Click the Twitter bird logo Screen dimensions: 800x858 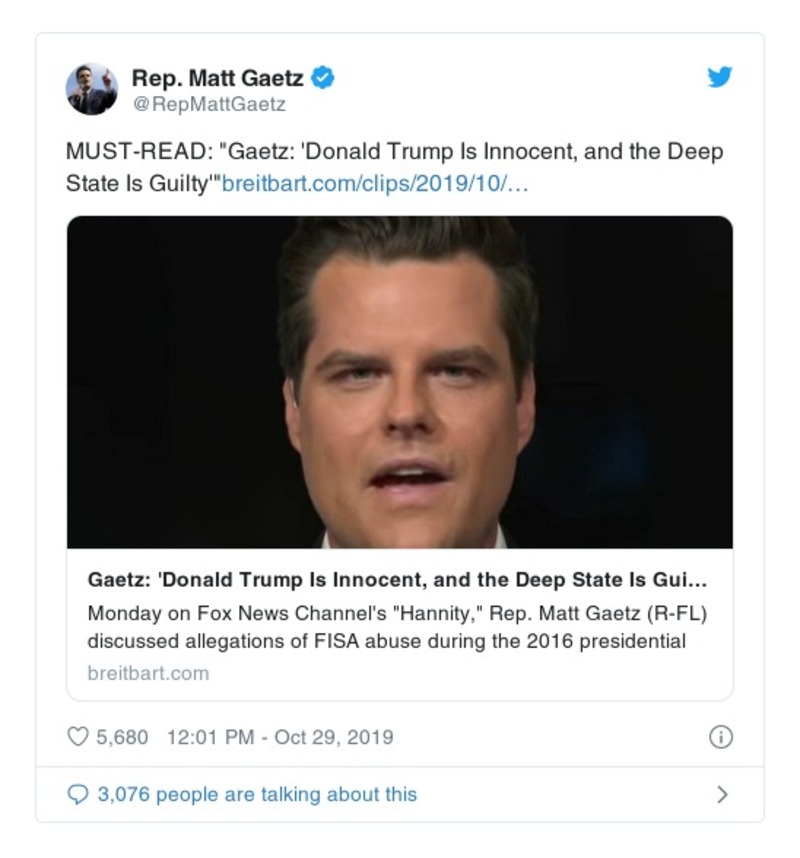718,76
